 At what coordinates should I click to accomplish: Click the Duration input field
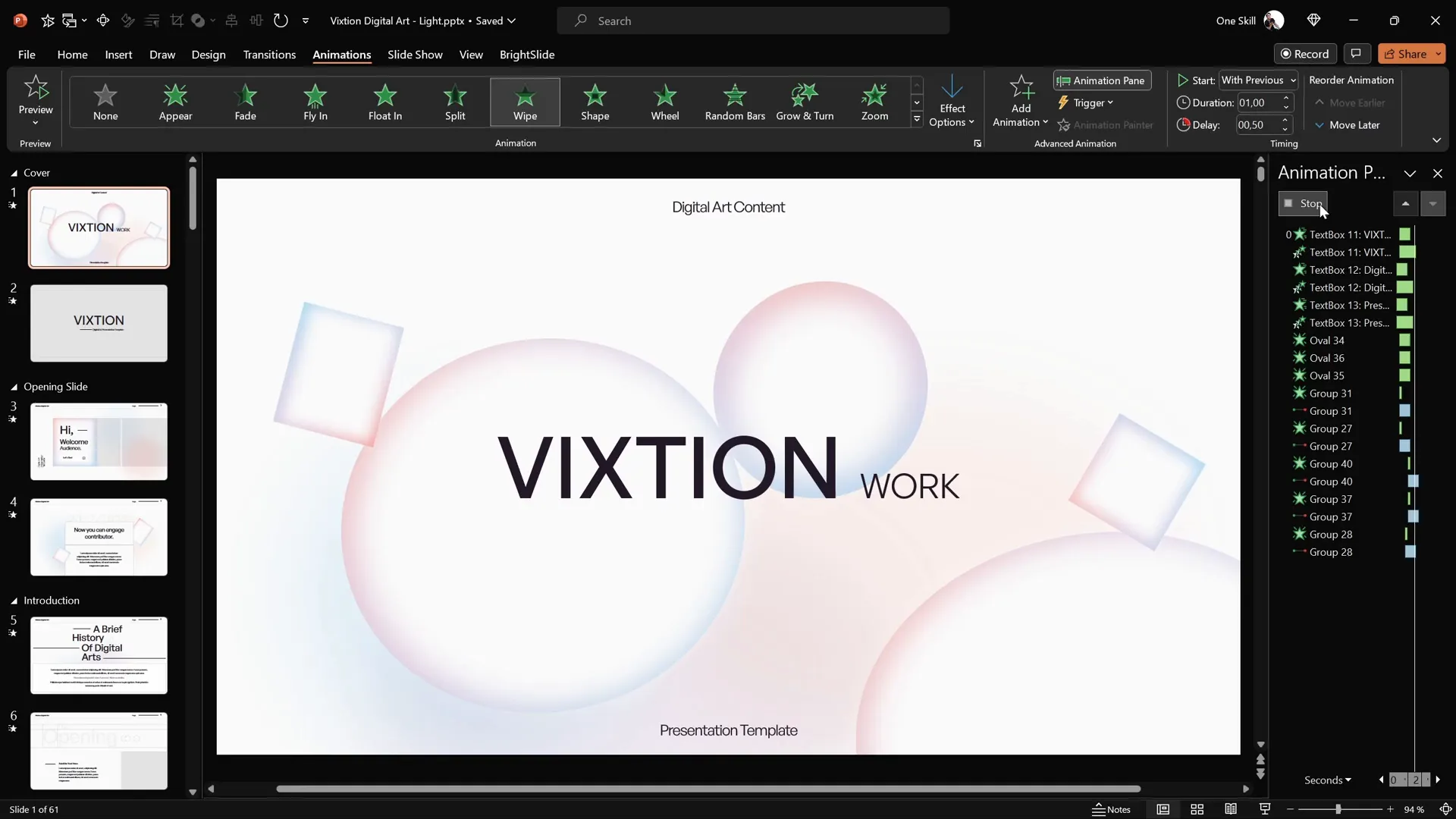click(1258, 102)
